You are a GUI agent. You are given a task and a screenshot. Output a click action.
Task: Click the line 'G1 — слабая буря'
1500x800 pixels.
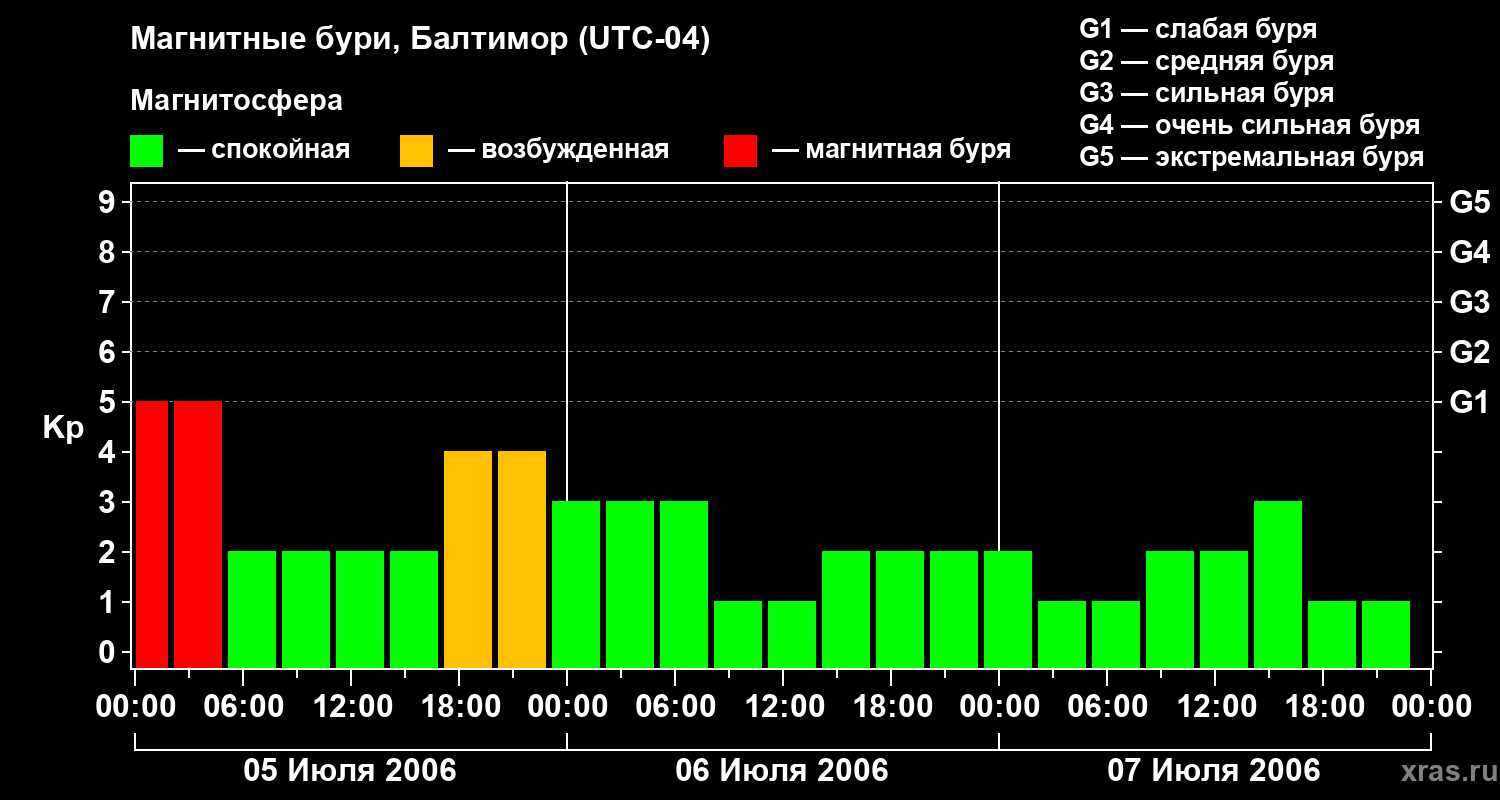(1198, 29)
